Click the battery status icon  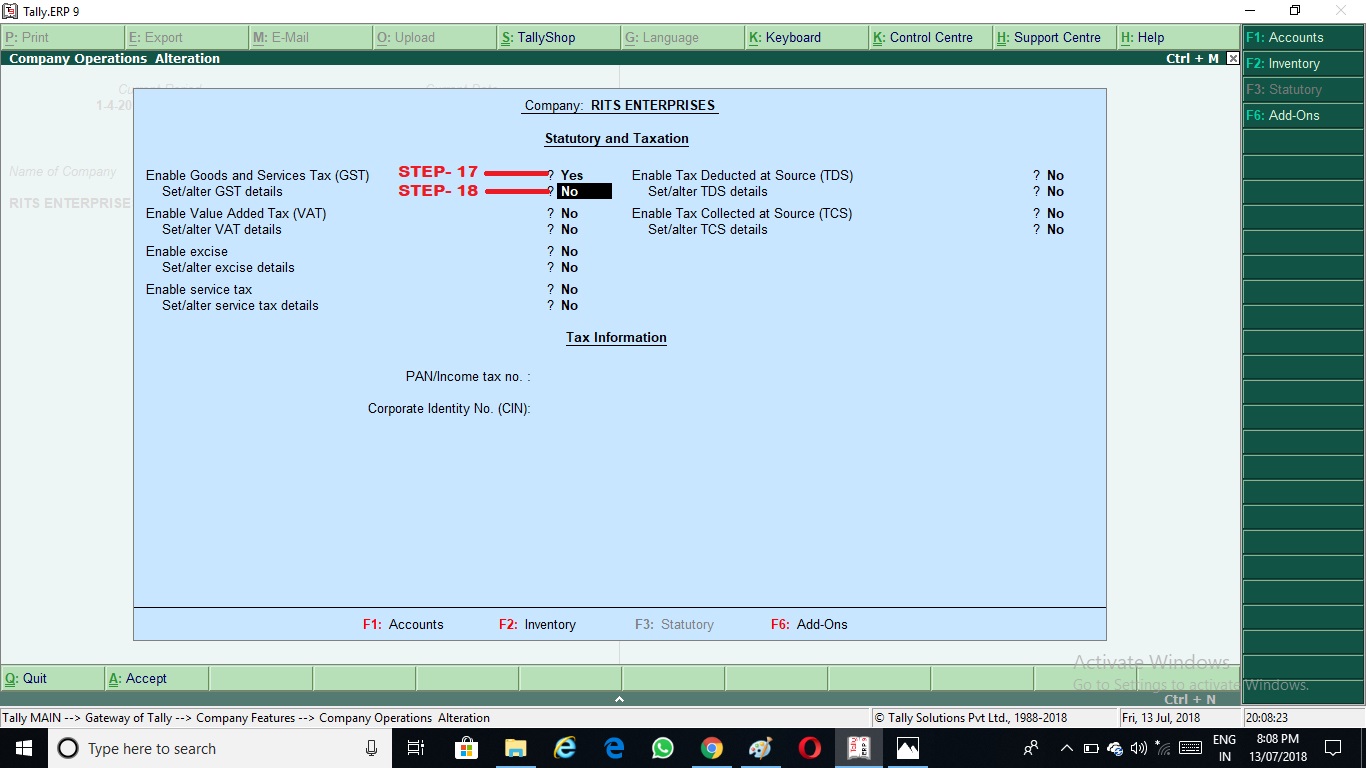[1091, 748]
